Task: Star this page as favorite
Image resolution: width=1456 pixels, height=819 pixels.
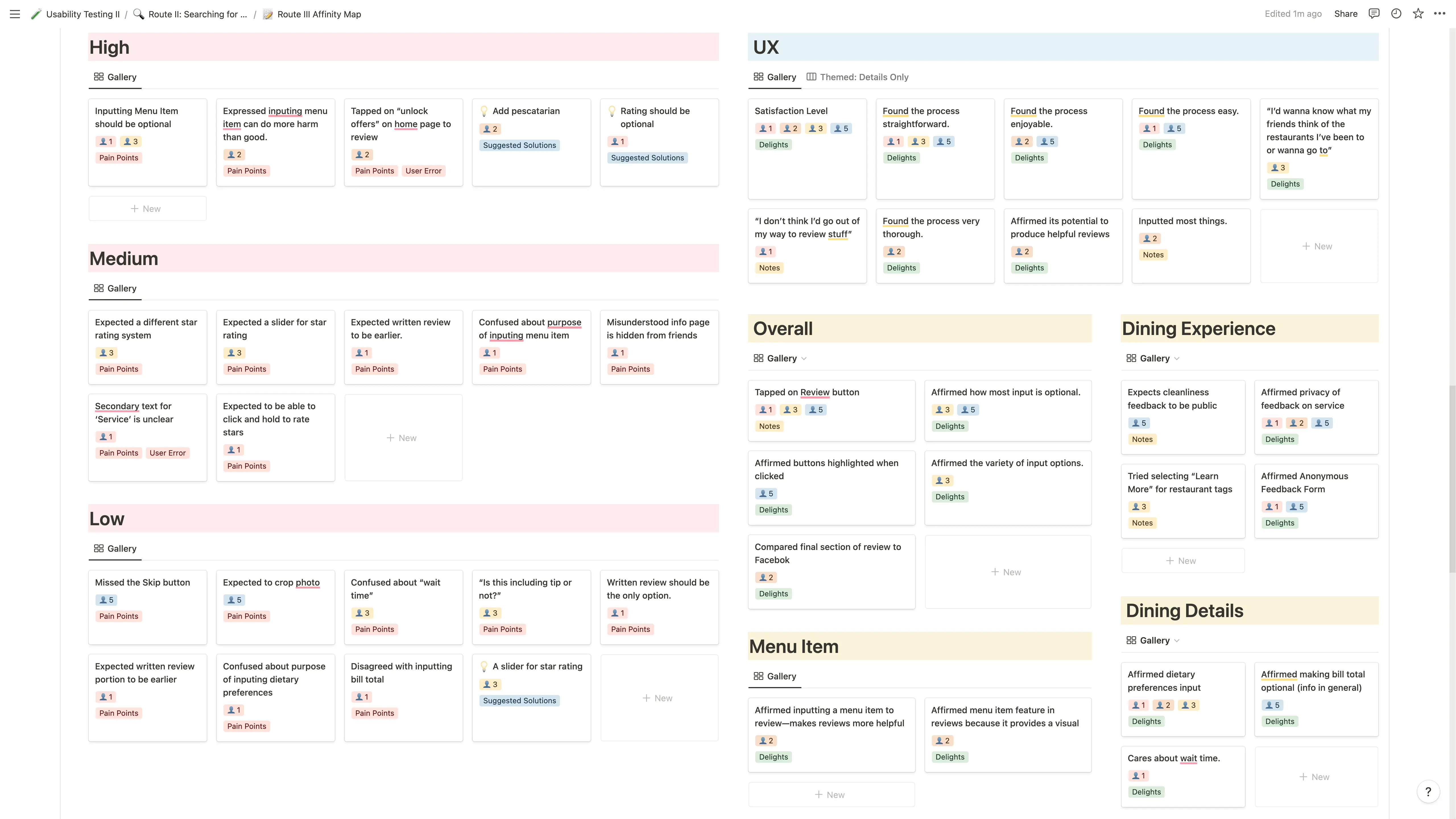Action: (x=1418, y=14)
